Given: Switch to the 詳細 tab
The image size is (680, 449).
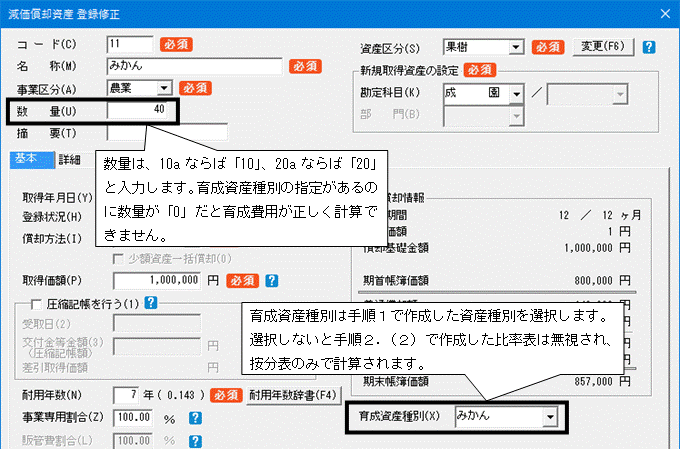Looking at the screenshot, I should 70,160.
